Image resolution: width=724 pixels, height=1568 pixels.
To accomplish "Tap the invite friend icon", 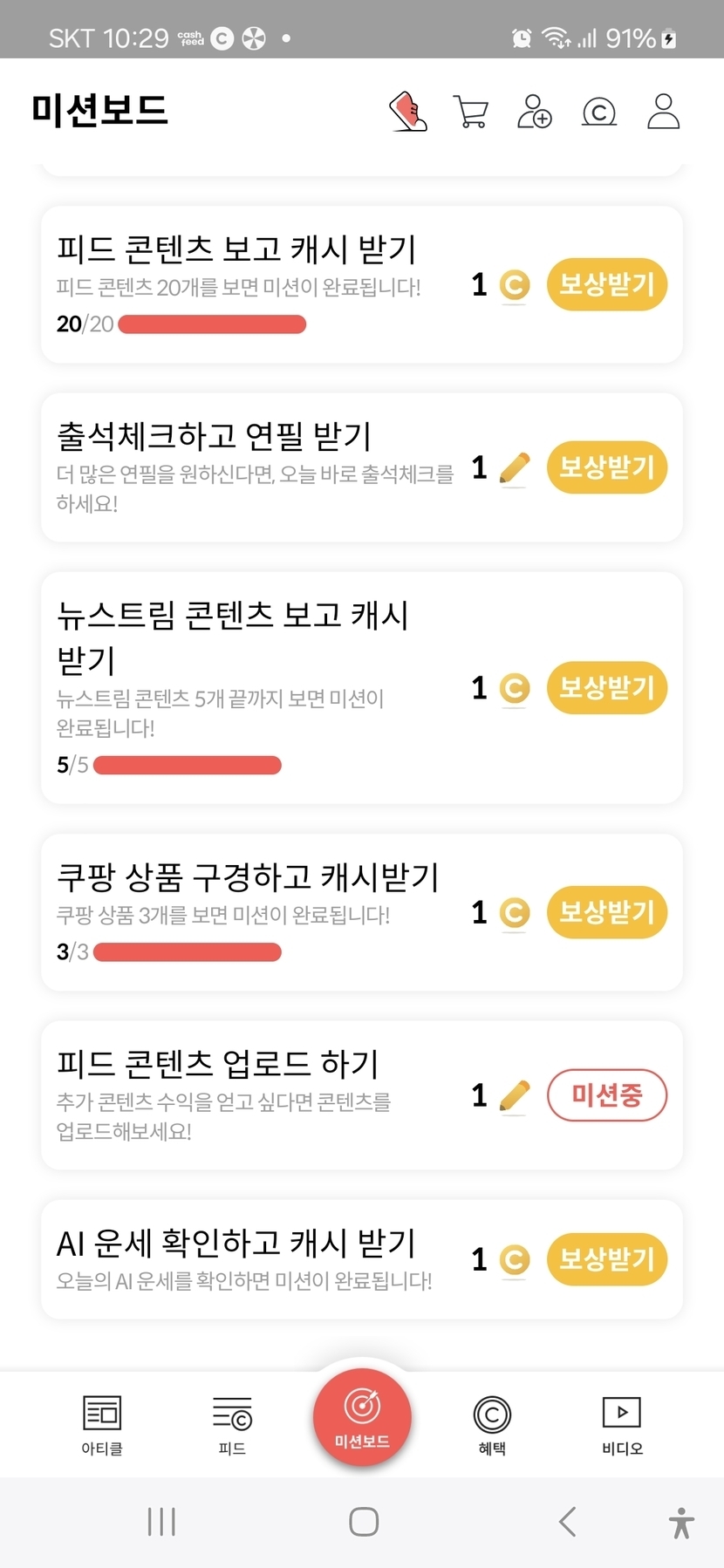I will click(x=534, y=112).
